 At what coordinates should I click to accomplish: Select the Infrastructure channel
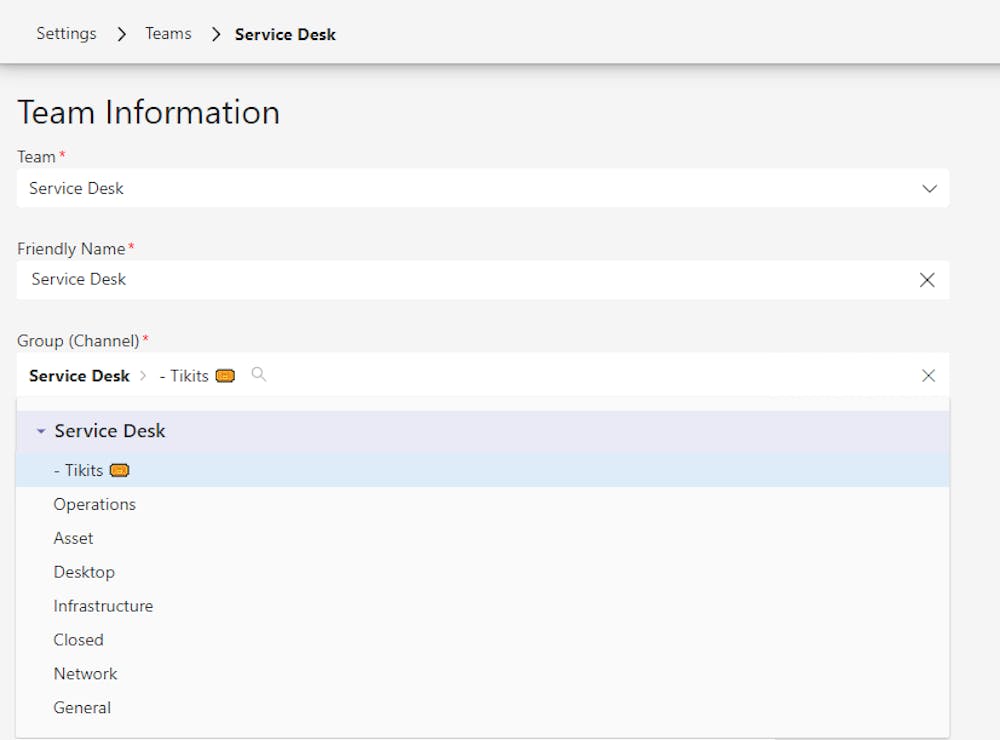tap(103, 606)
